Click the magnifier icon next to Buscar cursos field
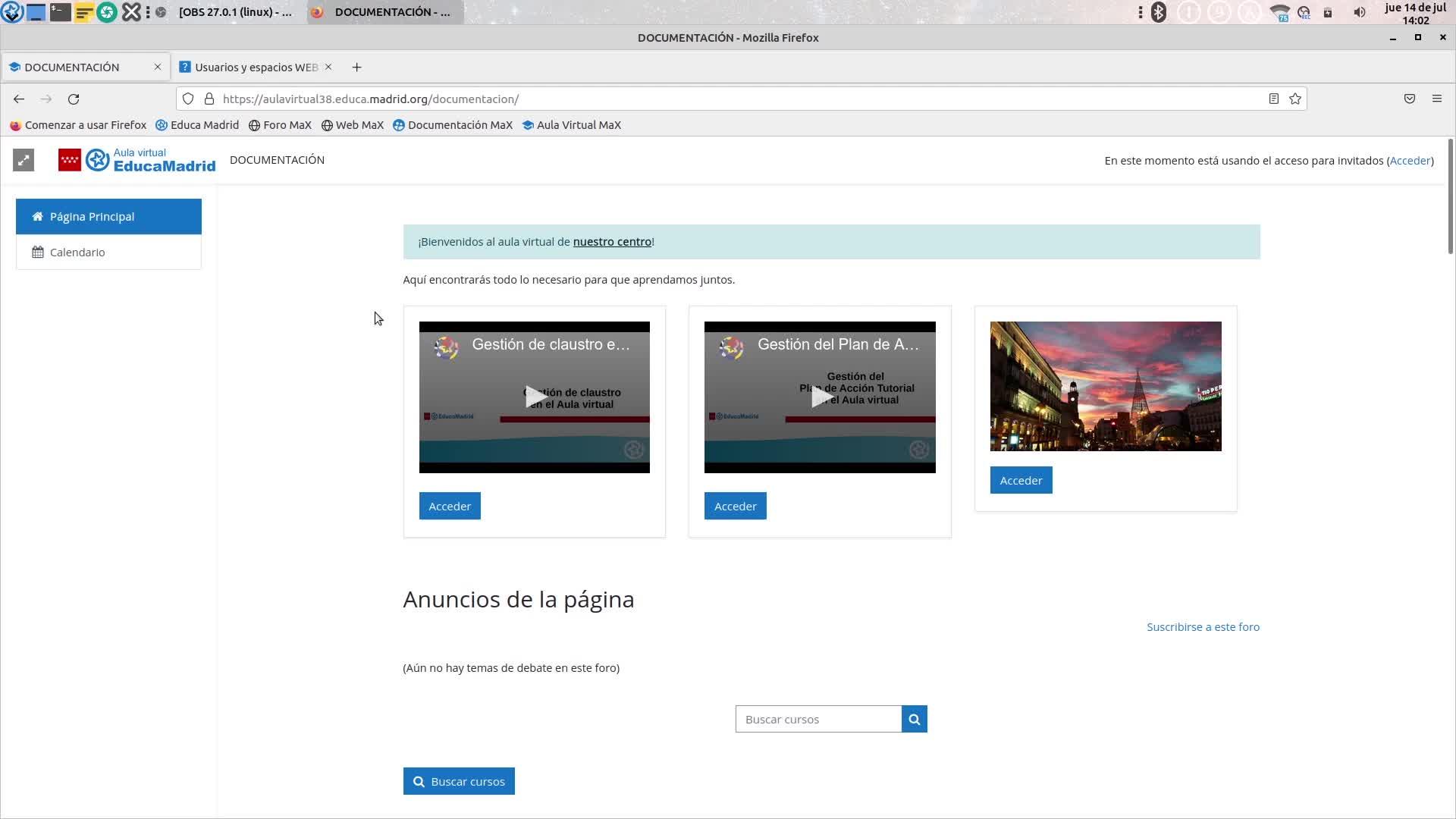Screen dimensions: 1456x819 (x=914, y=720)
